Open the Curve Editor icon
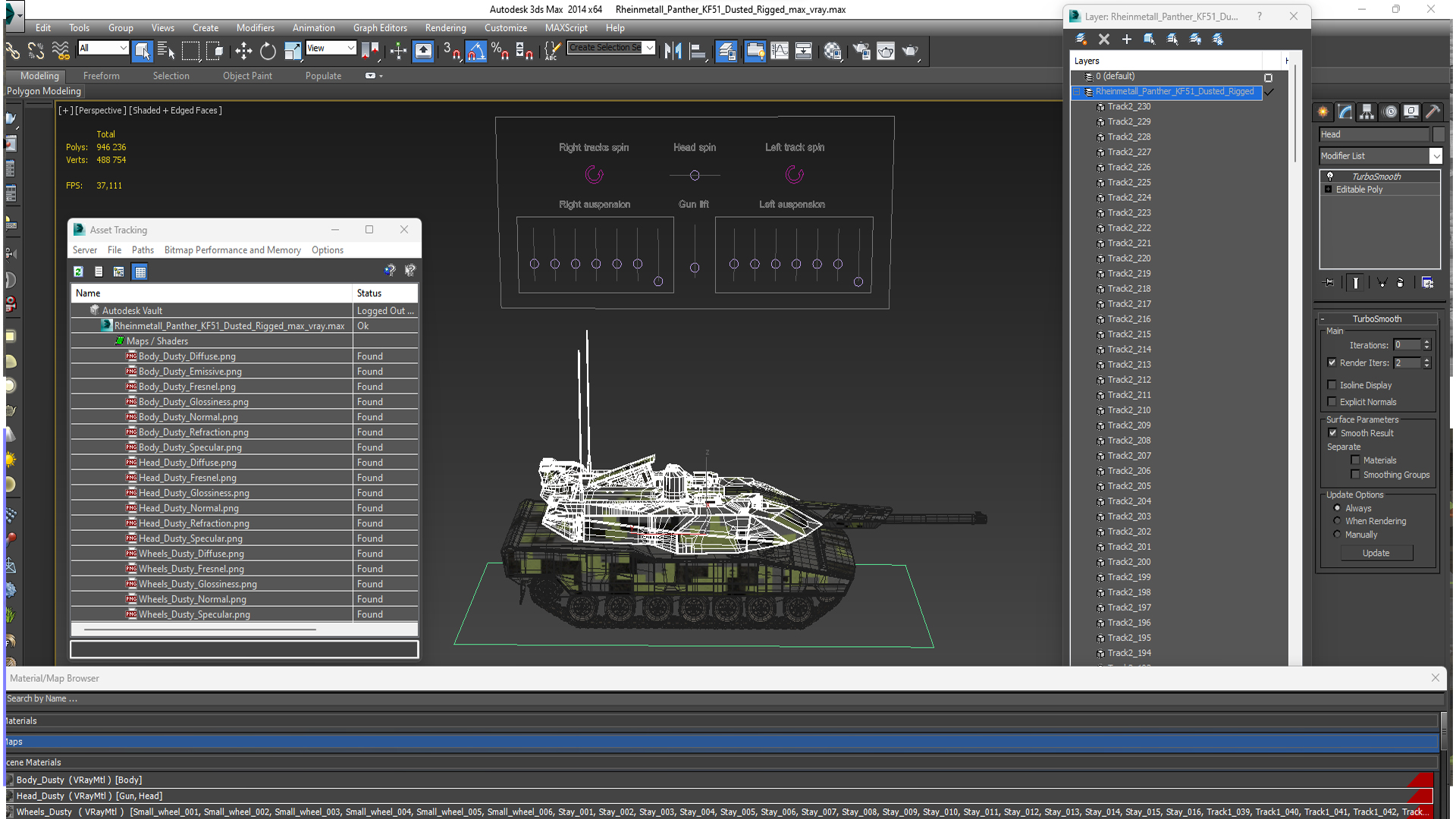 tap(780, 51)
